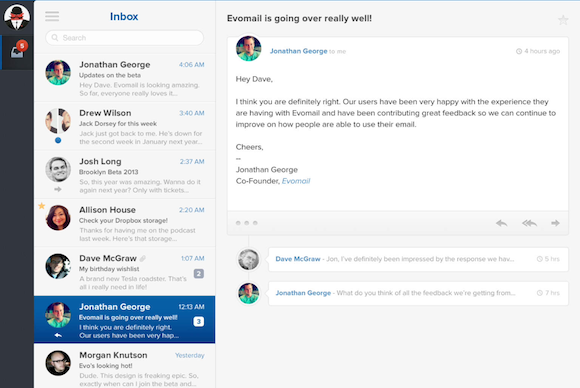Click Allison House's avatar in the list
Screen dimensions: 580x388
58,217
